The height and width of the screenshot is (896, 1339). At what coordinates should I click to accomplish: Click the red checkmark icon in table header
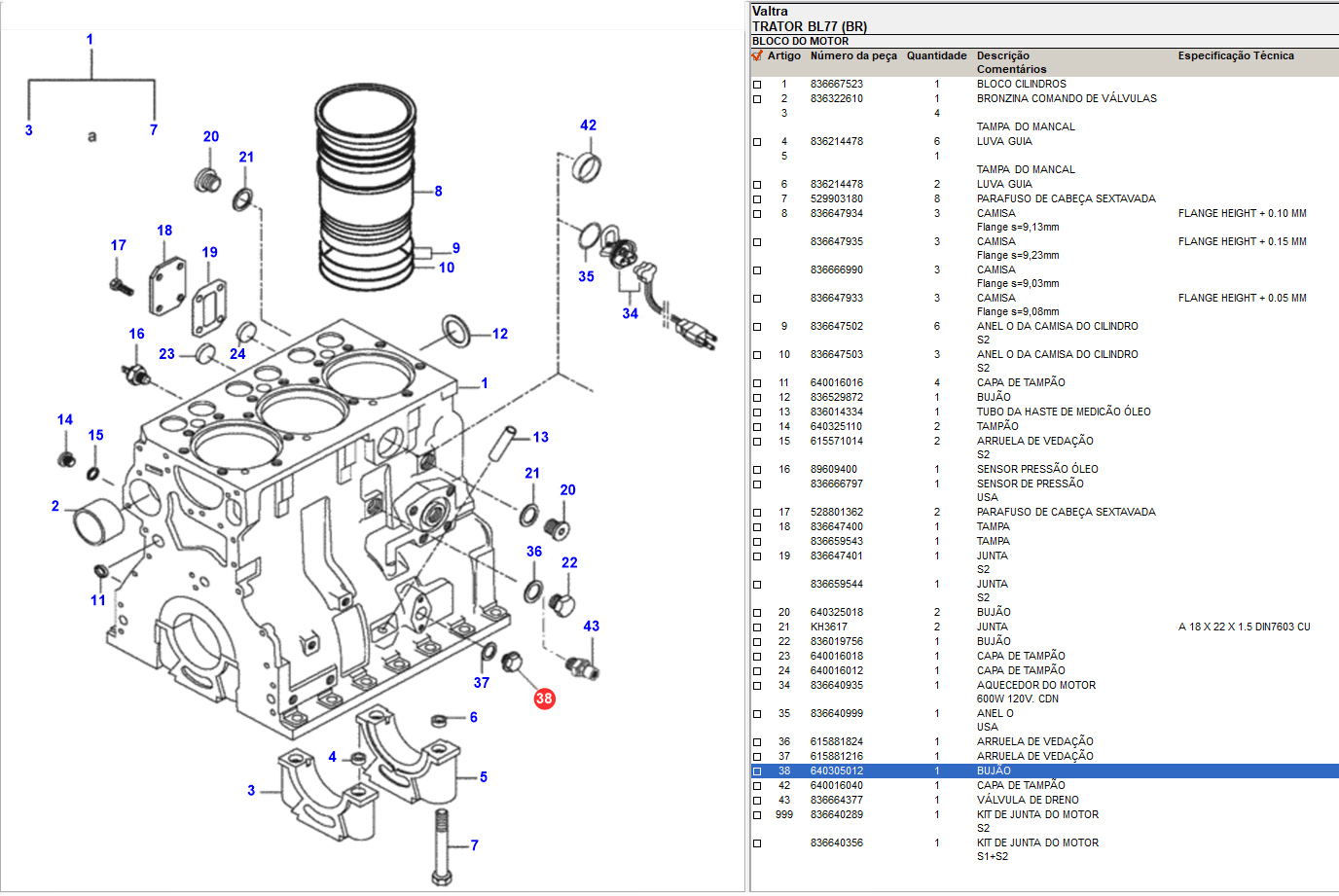(x=757, y=55)
